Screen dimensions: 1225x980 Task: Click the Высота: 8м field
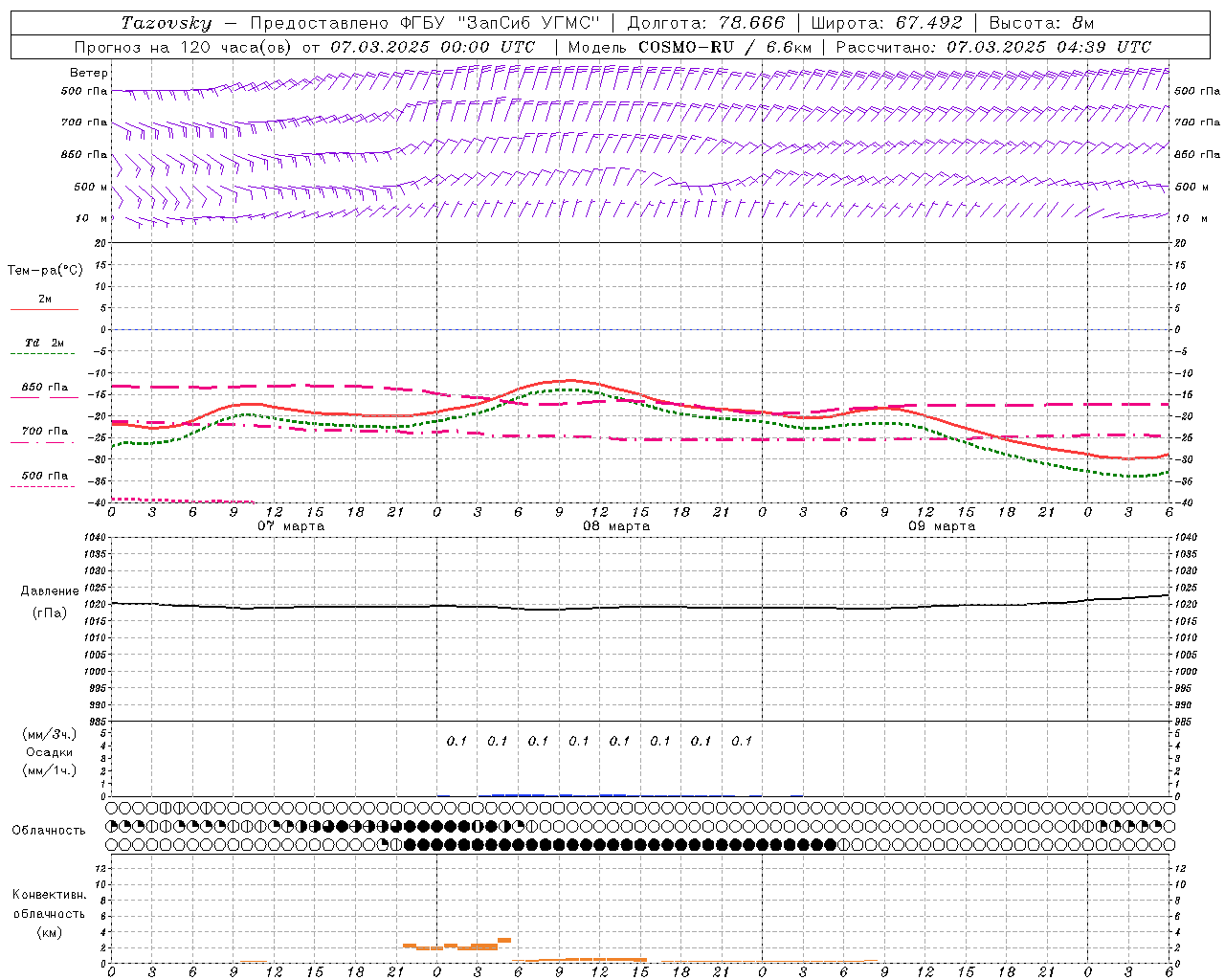[1041, 23]
